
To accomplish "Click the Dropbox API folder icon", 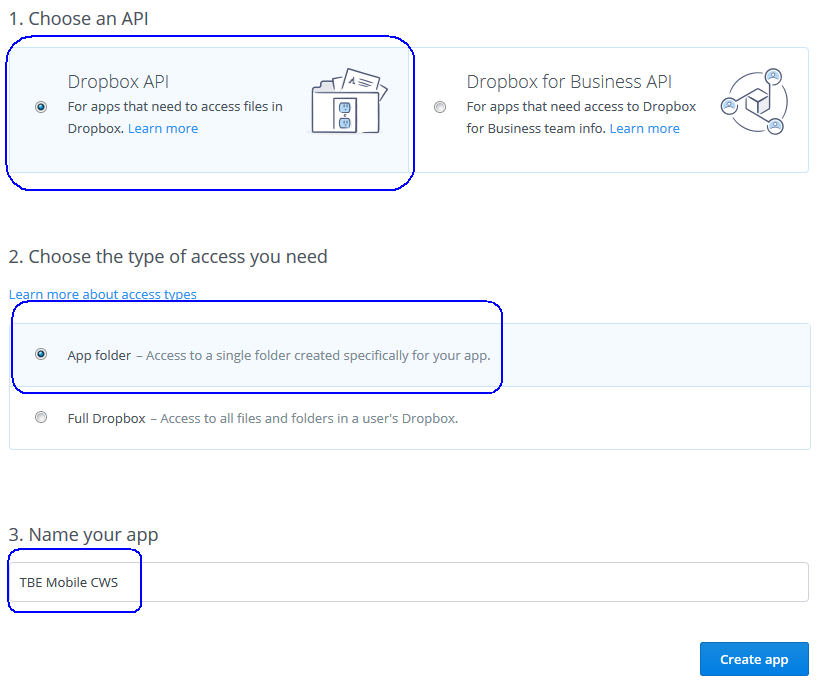I will [x=349, y=101].
